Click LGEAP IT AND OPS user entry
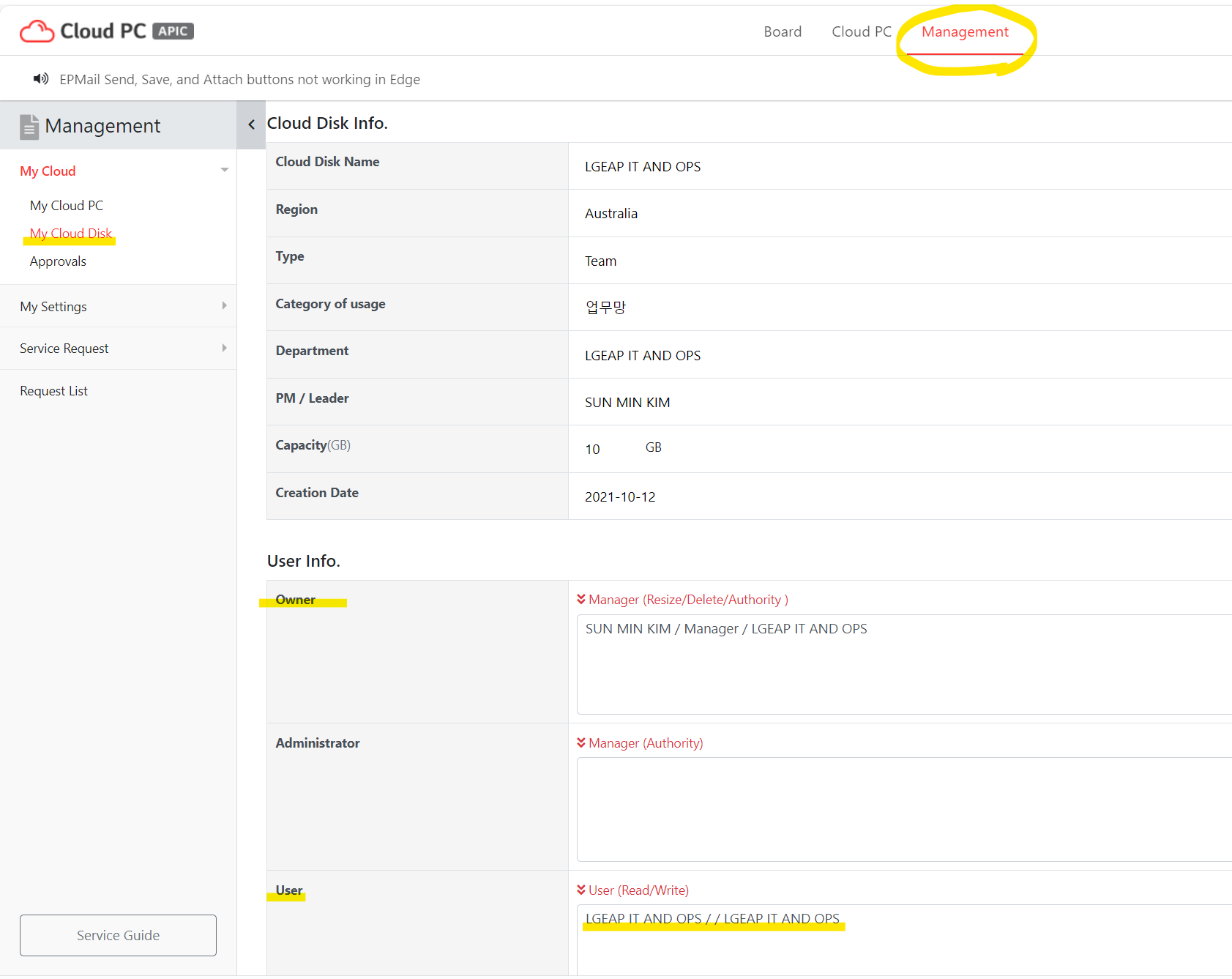Screen dimensions: 1232x979 tap(712, 919)
